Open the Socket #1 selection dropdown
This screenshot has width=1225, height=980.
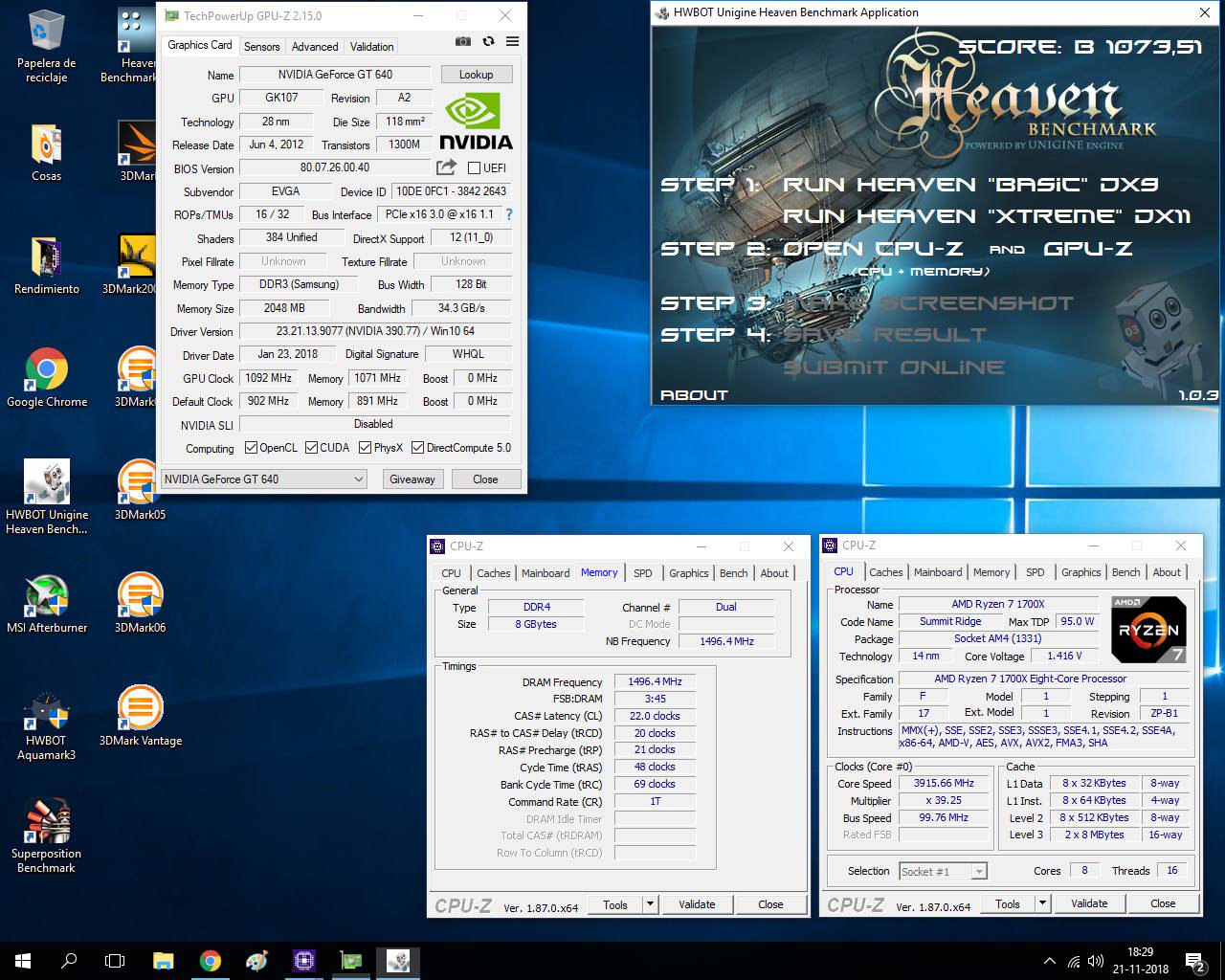point(943,871)
